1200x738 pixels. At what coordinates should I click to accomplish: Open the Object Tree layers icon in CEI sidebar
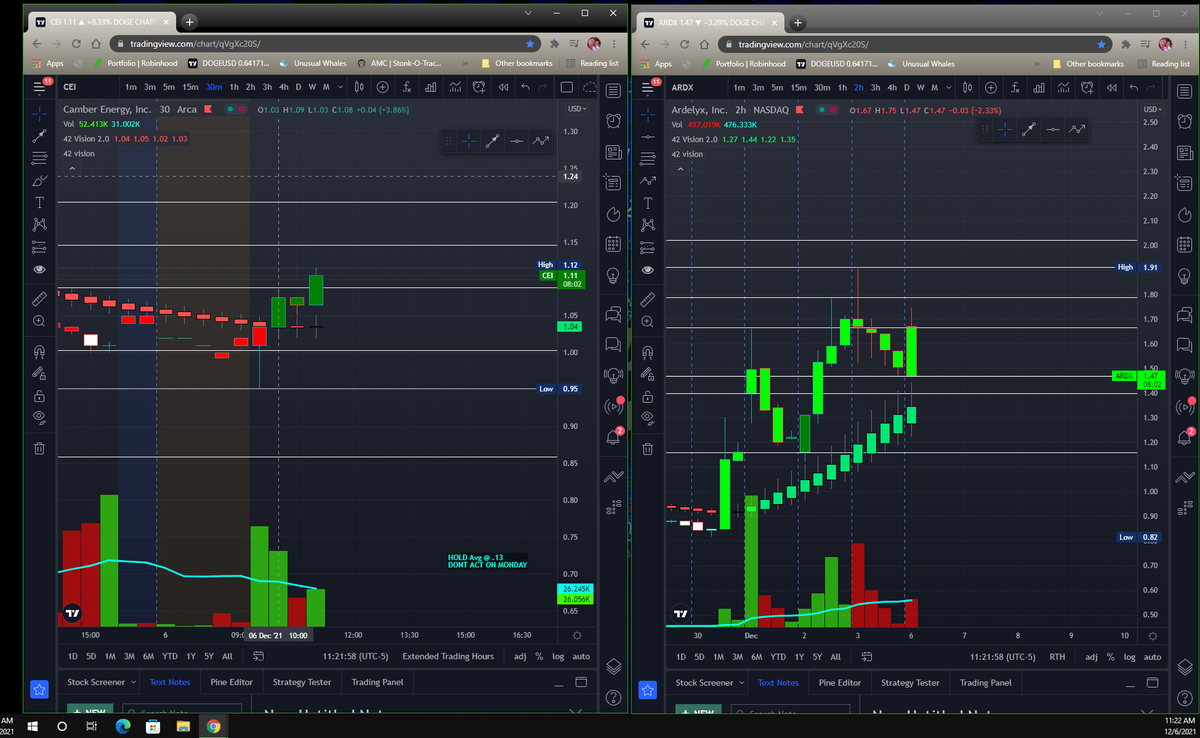613,666
